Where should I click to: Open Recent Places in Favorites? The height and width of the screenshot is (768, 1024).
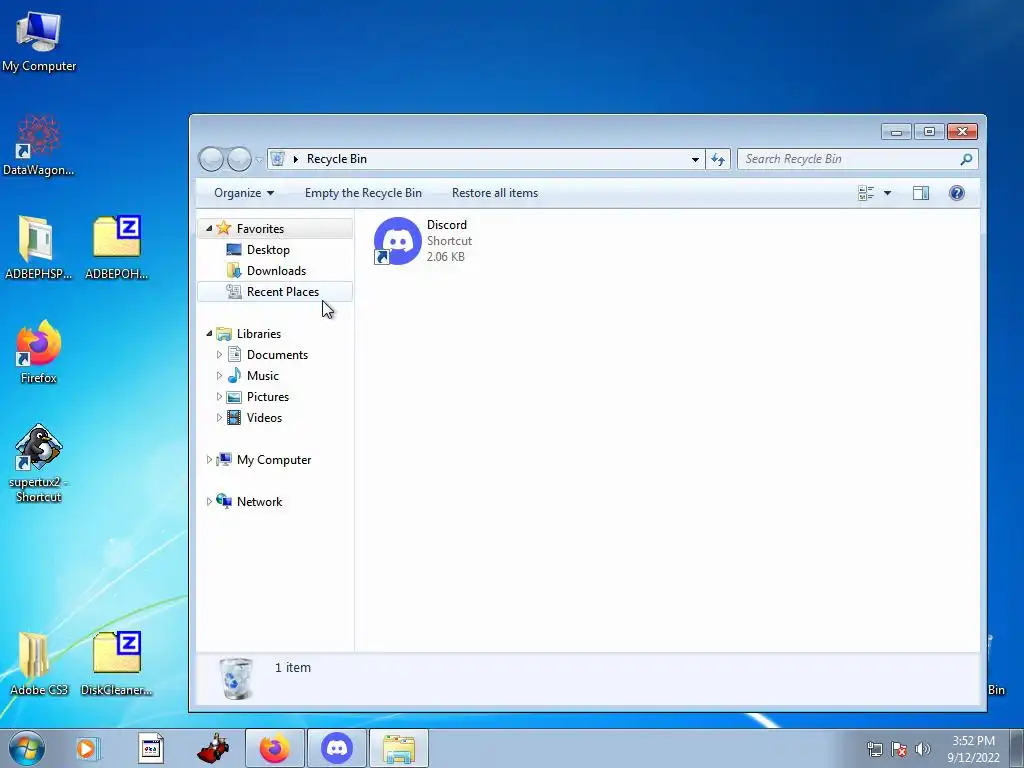pyautogui.click(x=282, y=292)
